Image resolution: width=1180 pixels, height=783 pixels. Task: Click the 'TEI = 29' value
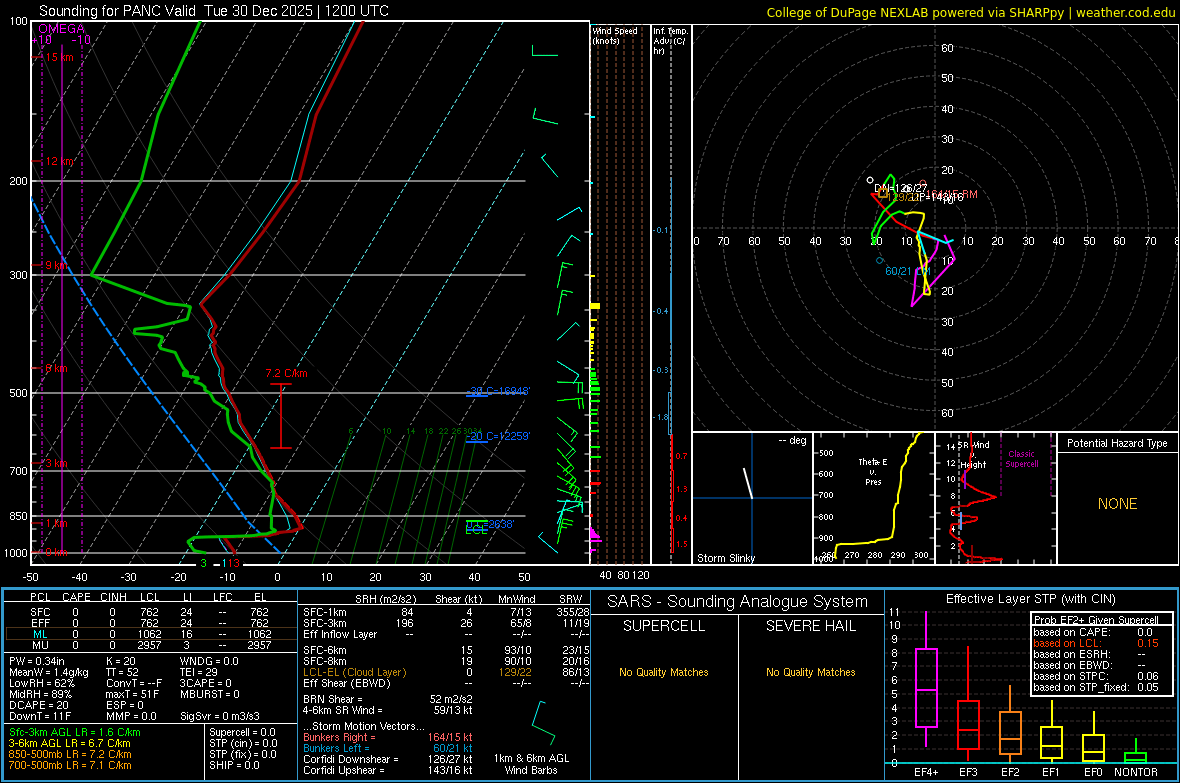[x=199, y=672]
